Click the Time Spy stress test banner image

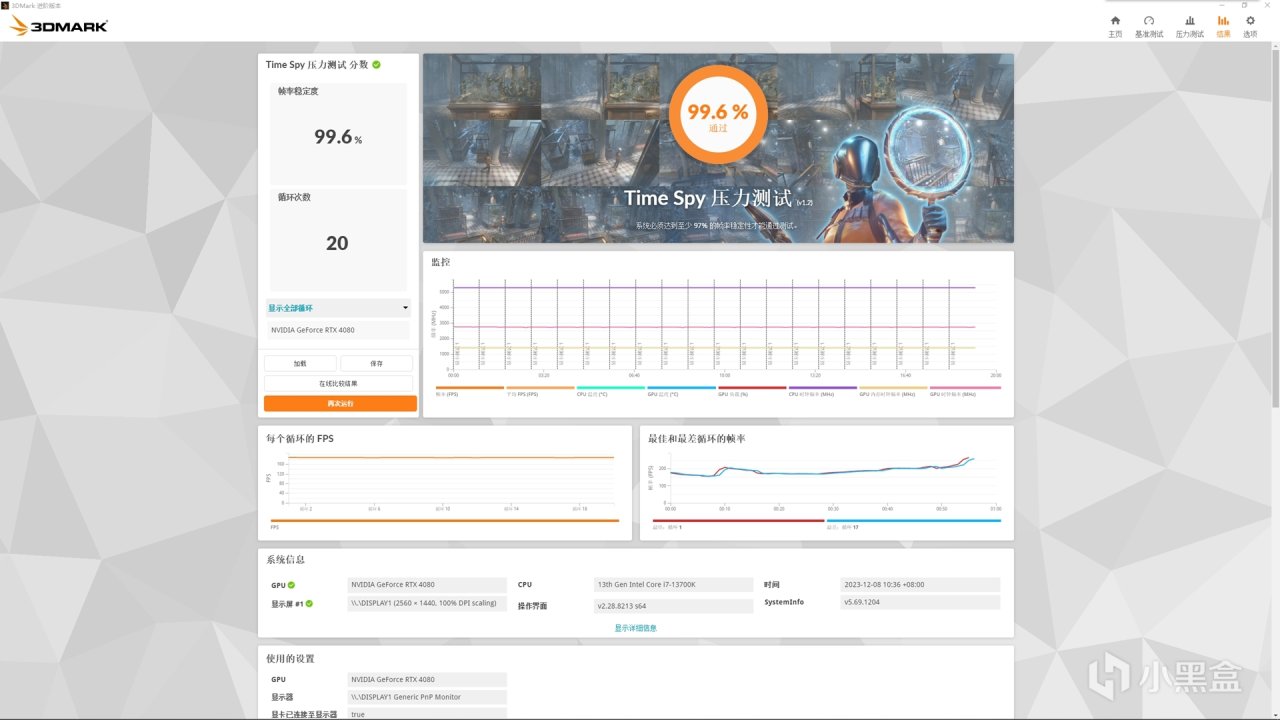pyautogui.click(x=718, y=148)
